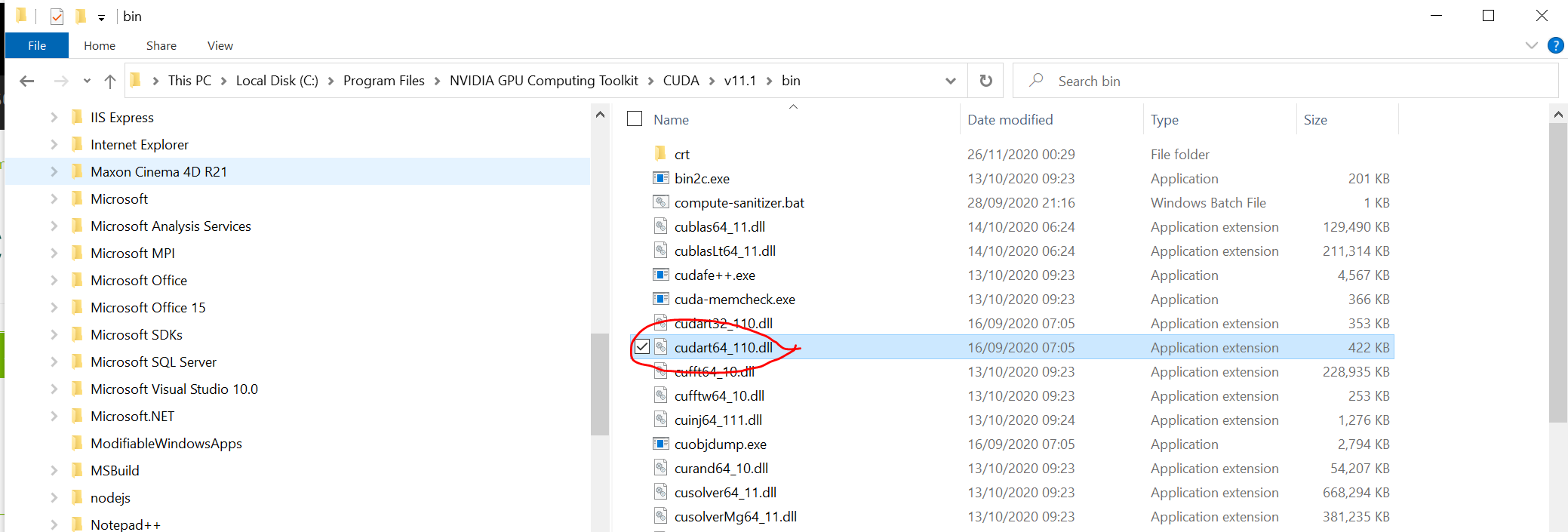Select the cusolverMg64_11.dll file icon
Screen dimensions: 1568x532
660,516
